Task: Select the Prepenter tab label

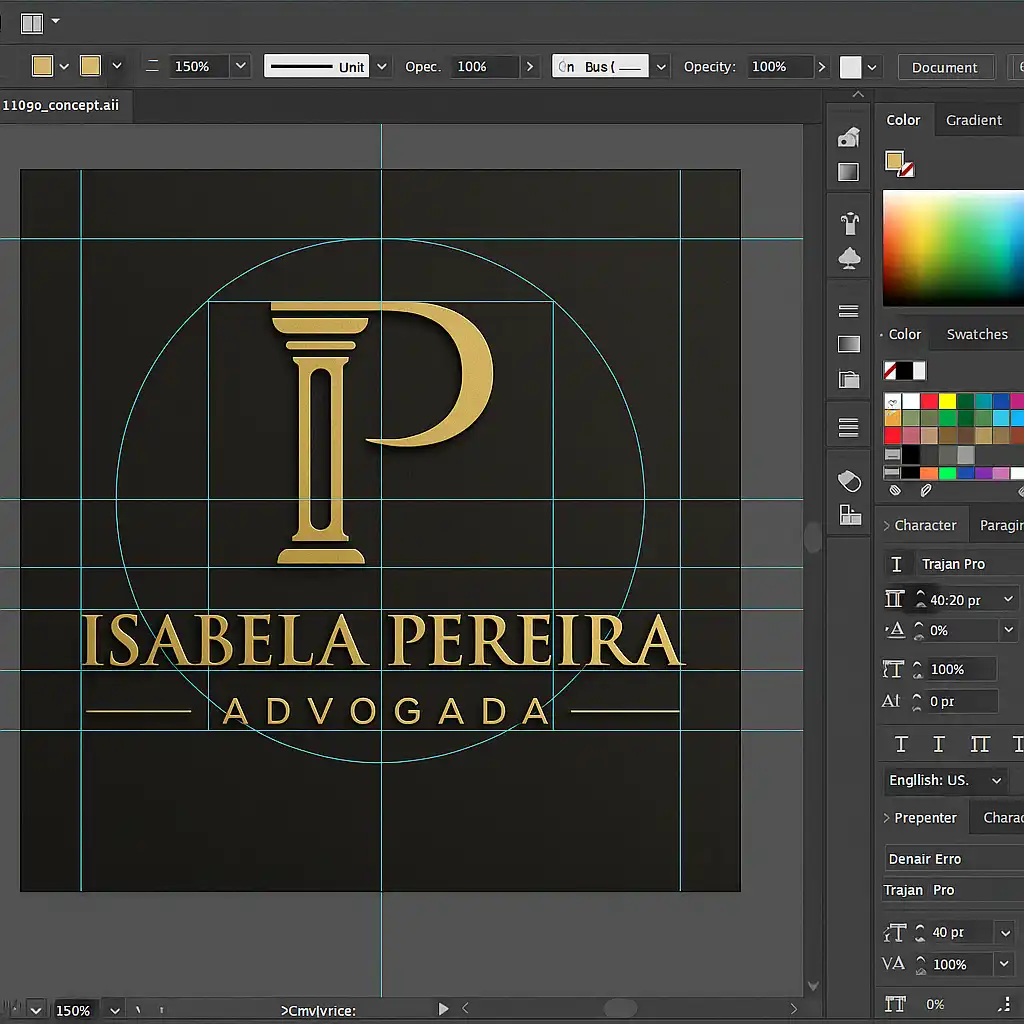Action: coord(925,818)
